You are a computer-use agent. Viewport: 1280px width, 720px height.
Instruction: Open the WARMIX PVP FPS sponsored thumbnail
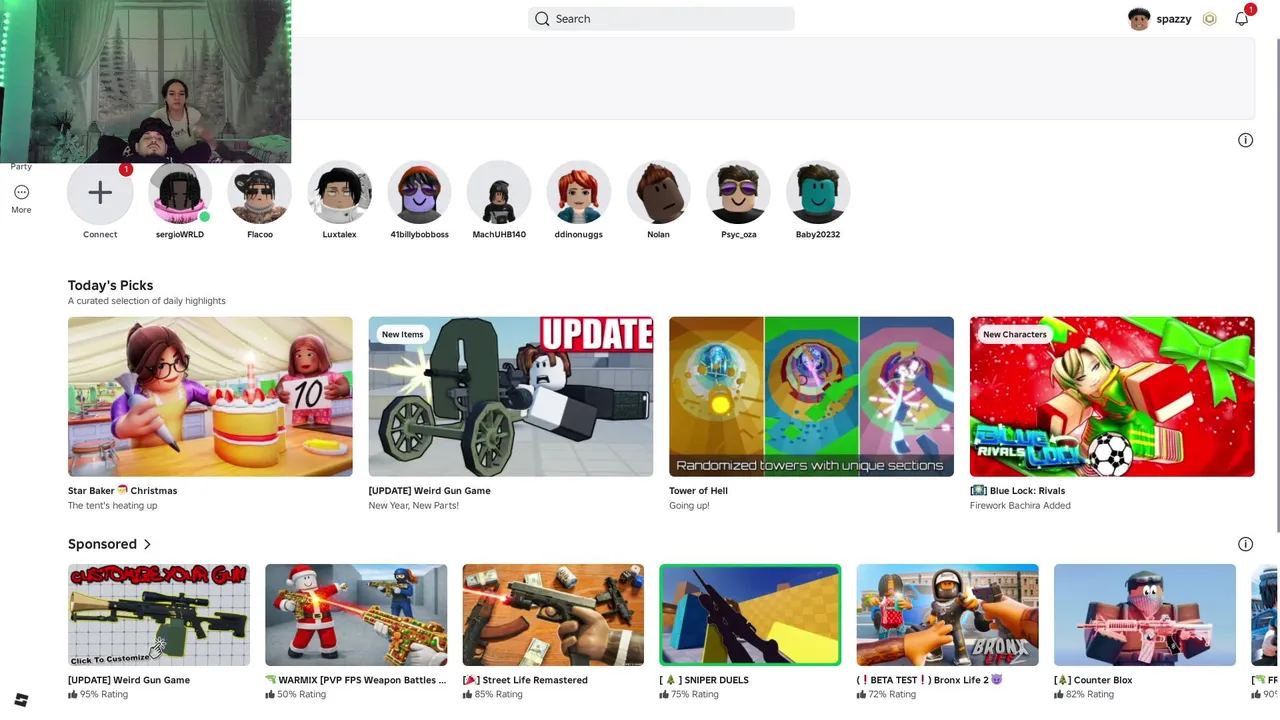[356, 615]
